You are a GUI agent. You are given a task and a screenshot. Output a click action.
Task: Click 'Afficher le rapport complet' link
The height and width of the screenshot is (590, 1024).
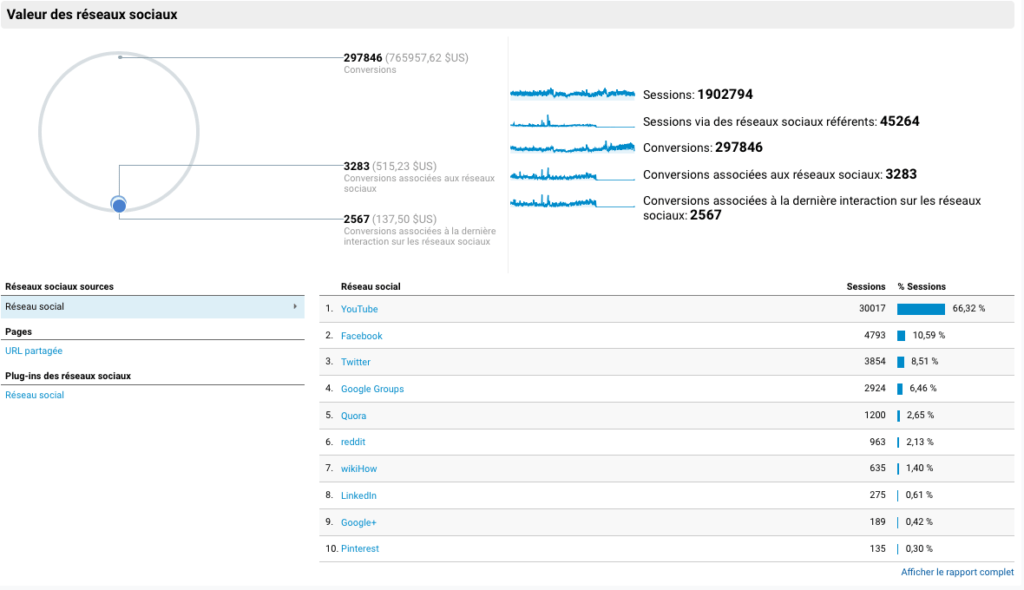point(957,572)
